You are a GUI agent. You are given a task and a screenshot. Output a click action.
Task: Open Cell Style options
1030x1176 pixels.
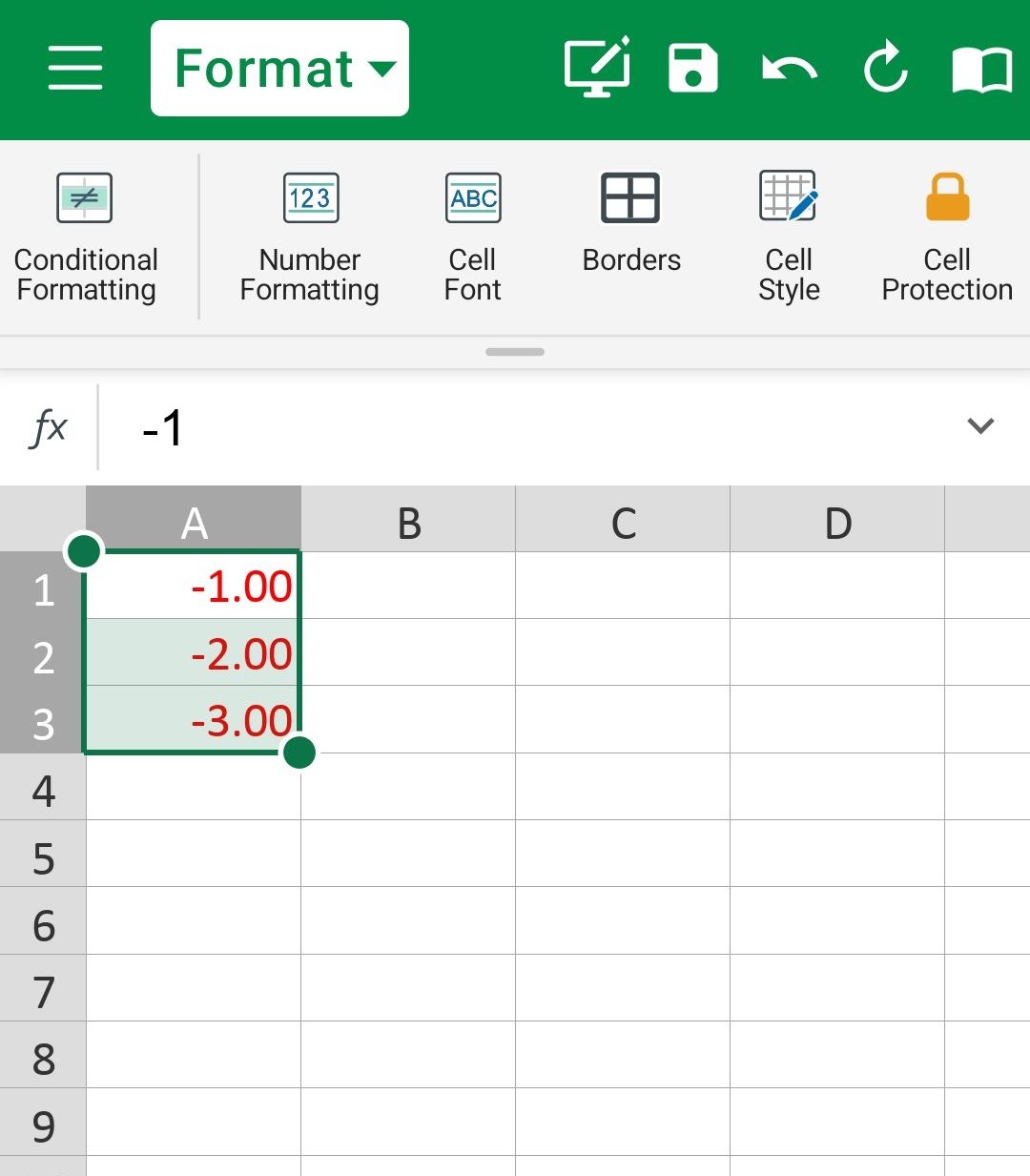coord(789,237)
